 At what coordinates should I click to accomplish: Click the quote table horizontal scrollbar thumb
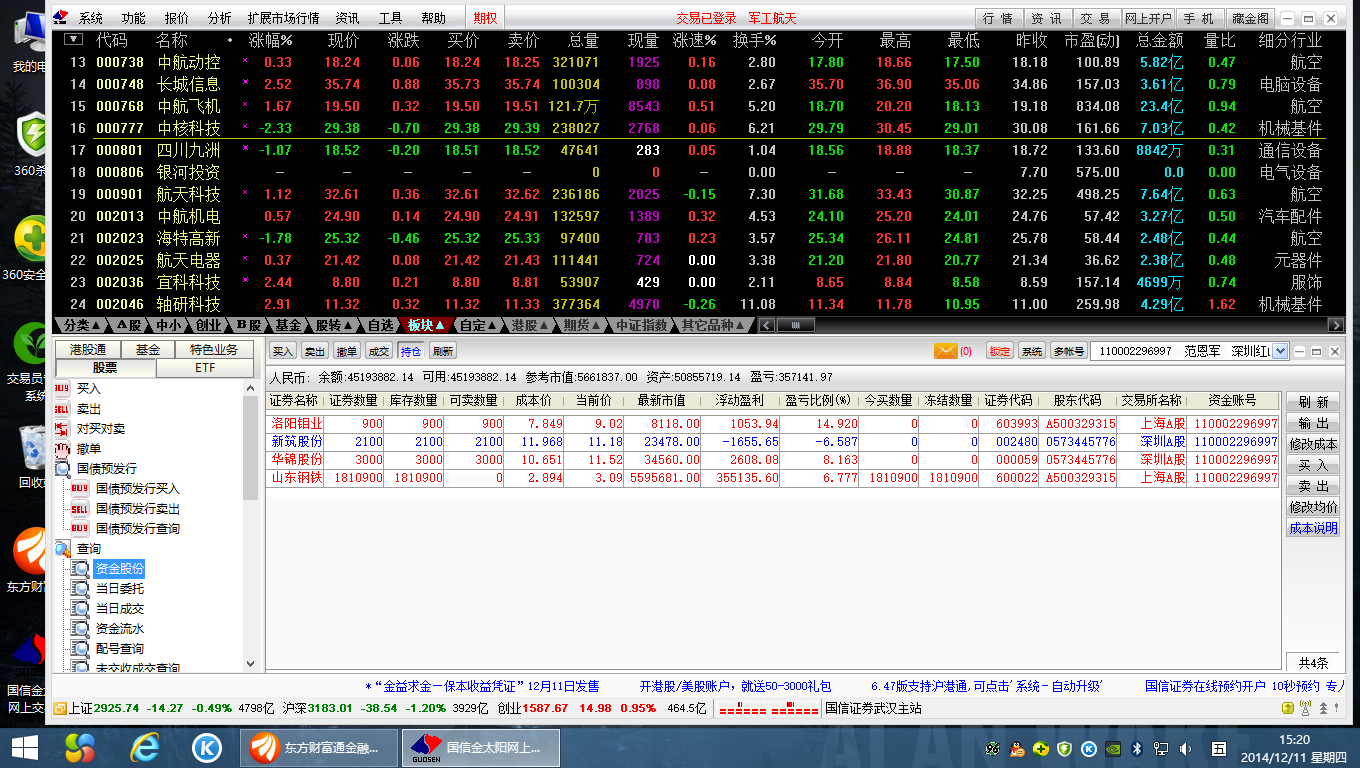(795, 325)
